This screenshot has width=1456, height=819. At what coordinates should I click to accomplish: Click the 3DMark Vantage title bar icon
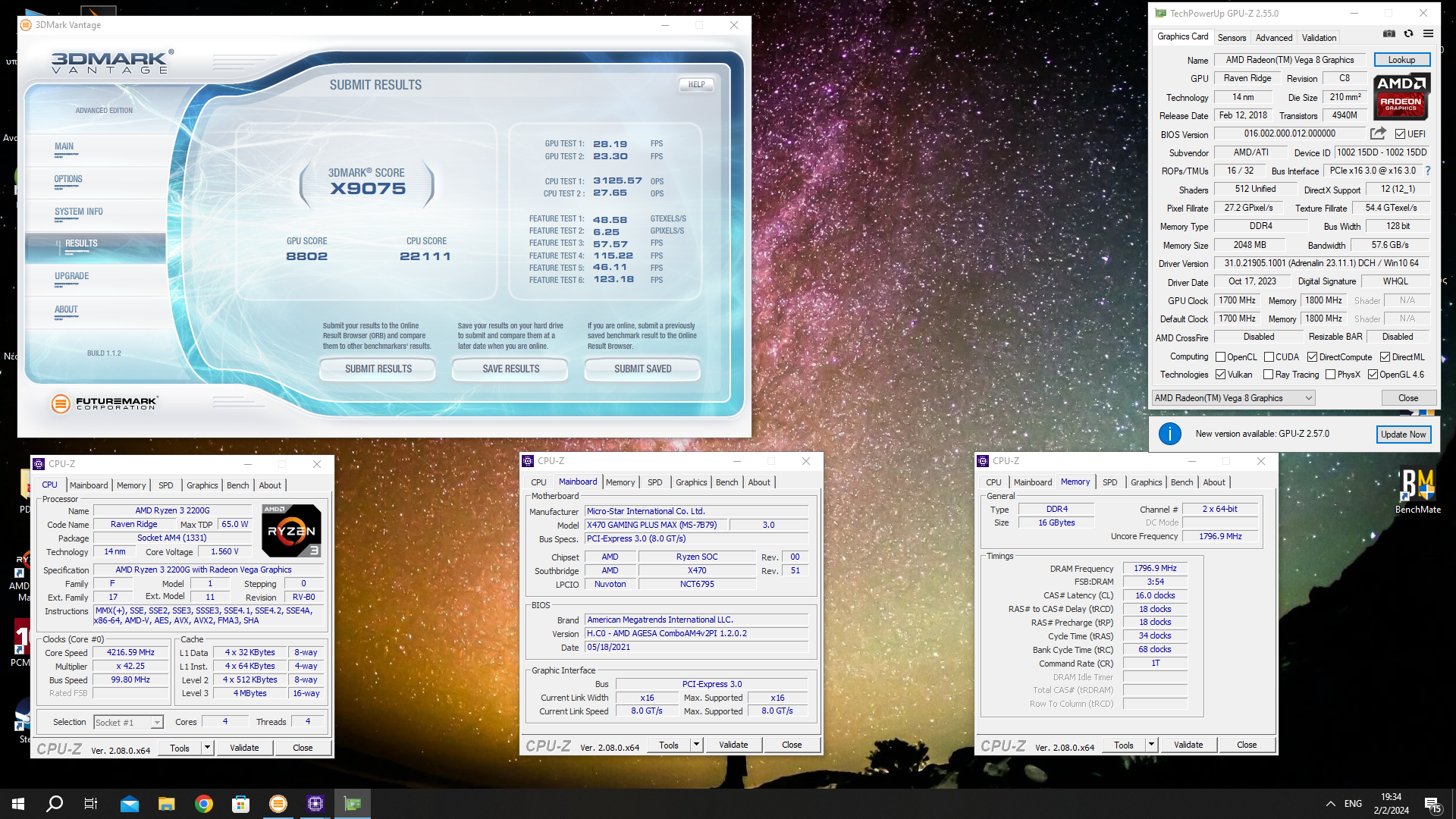pos(26,25)
